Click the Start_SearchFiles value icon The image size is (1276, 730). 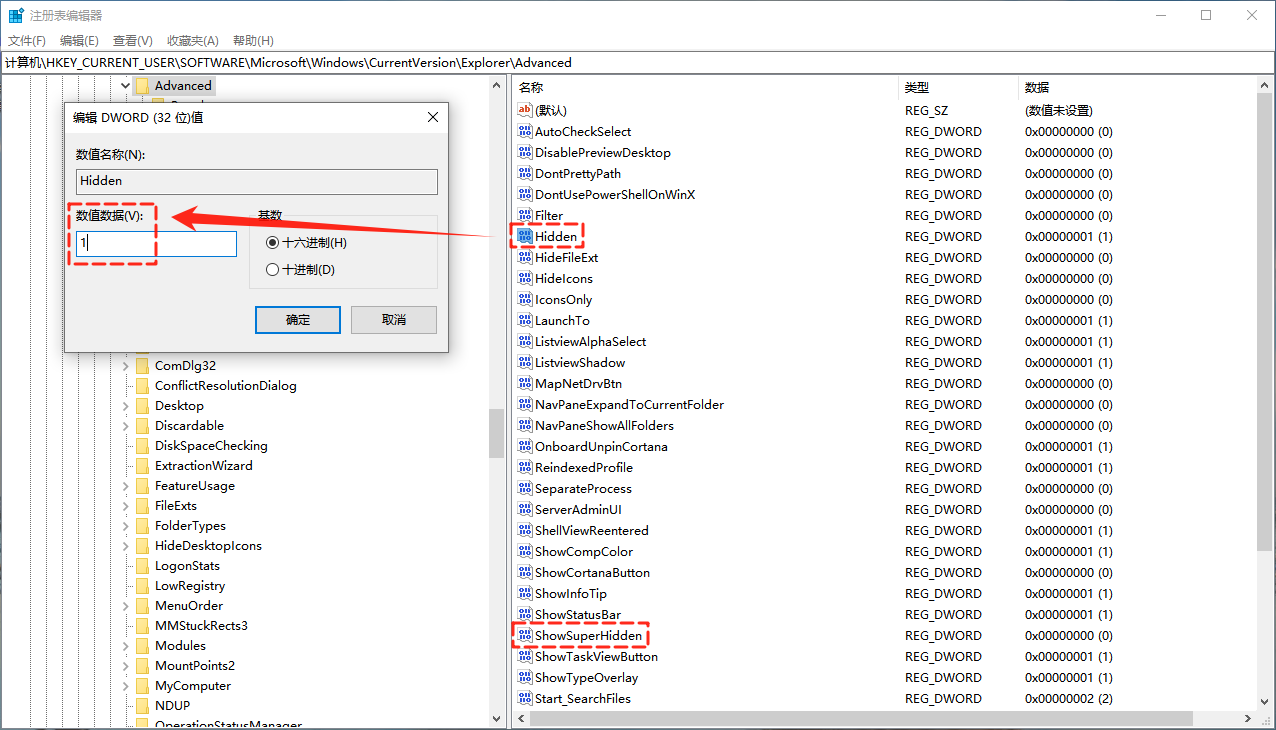click(525, 698)
